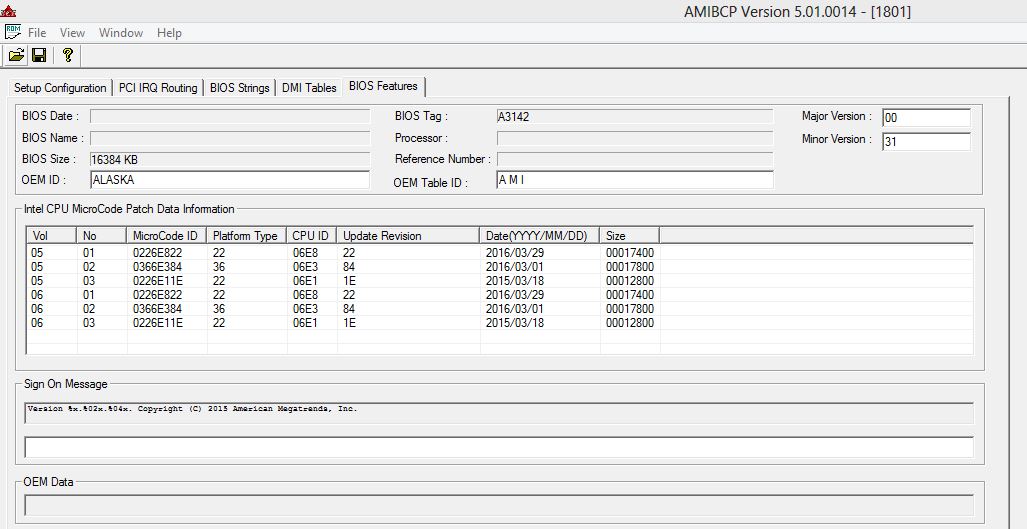This screenshot has height=529, width=1027.
Task: Switch to DMI Tables tab
Action: pyautogui.click(x=309, y=88)
